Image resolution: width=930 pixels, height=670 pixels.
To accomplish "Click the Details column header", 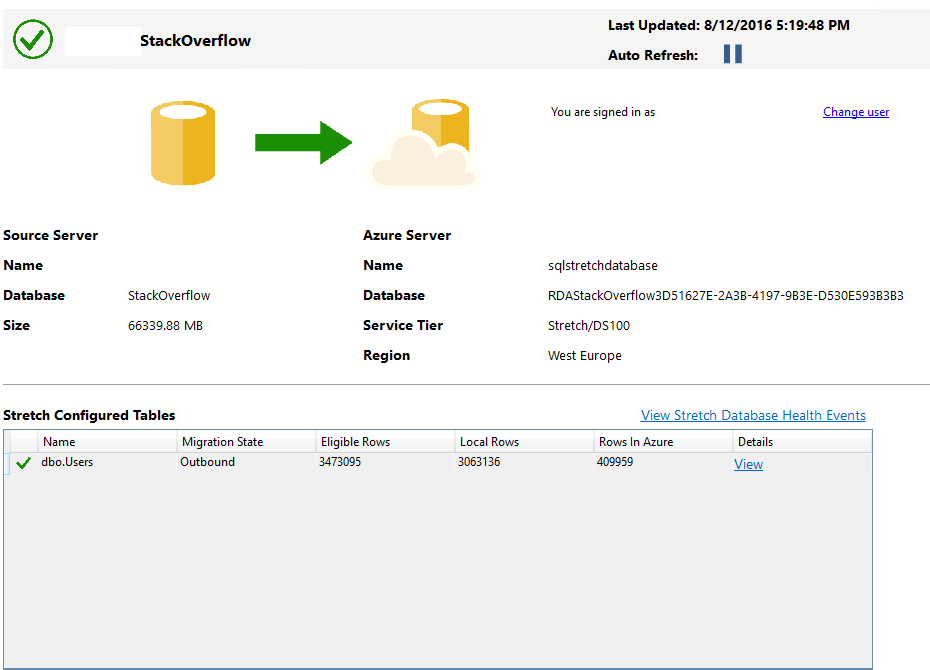I will pos(802,442).
